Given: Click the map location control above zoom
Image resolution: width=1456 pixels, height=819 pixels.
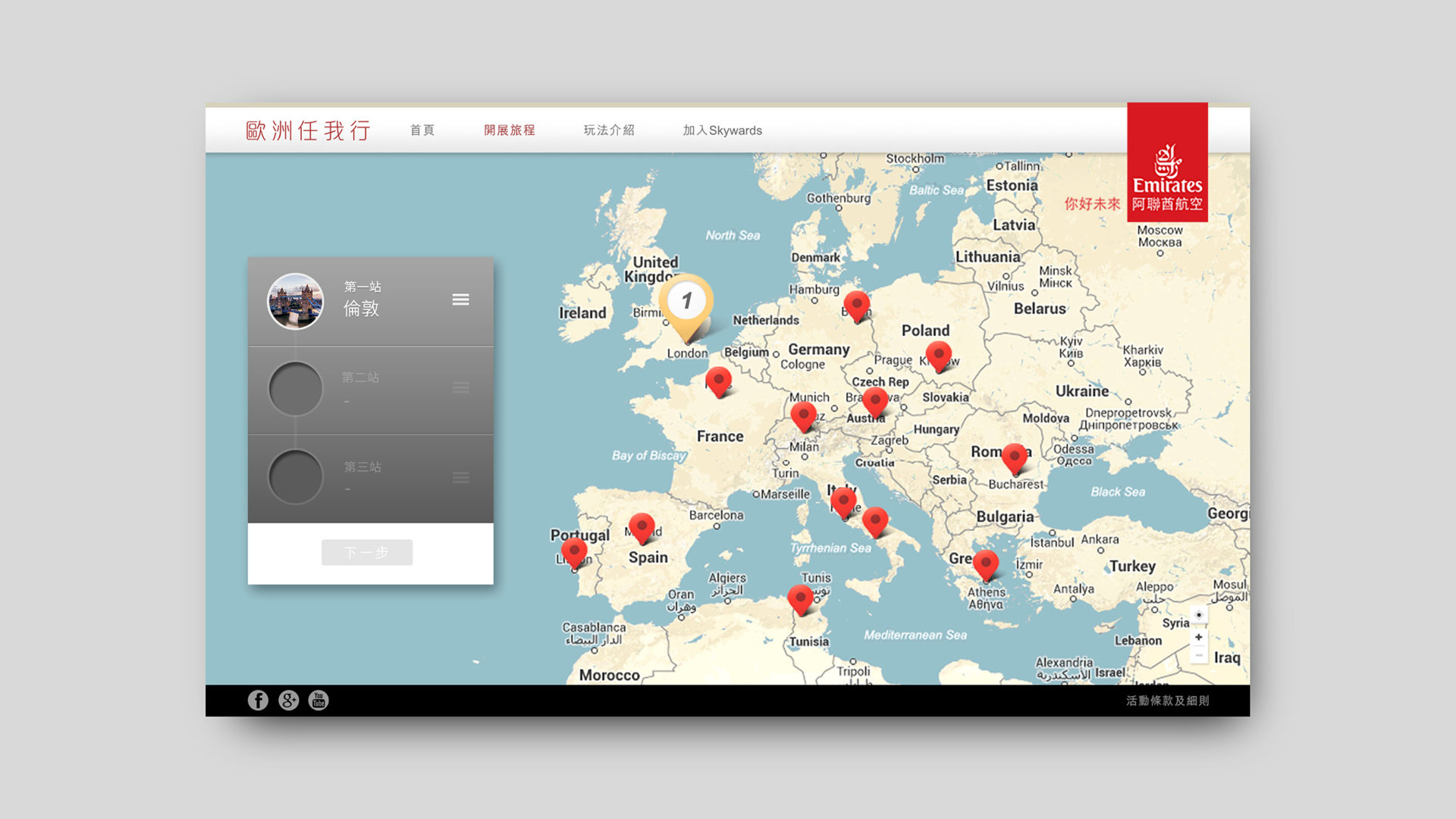Looking at the screenshot, I should pos(1199,615).
